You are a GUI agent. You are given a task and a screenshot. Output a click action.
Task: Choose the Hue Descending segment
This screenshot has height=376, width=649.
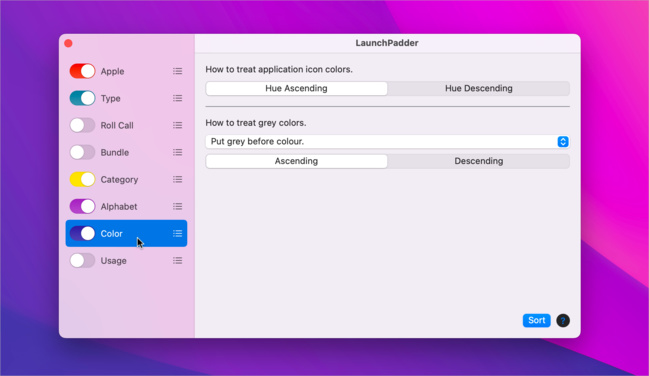point(478,88)
